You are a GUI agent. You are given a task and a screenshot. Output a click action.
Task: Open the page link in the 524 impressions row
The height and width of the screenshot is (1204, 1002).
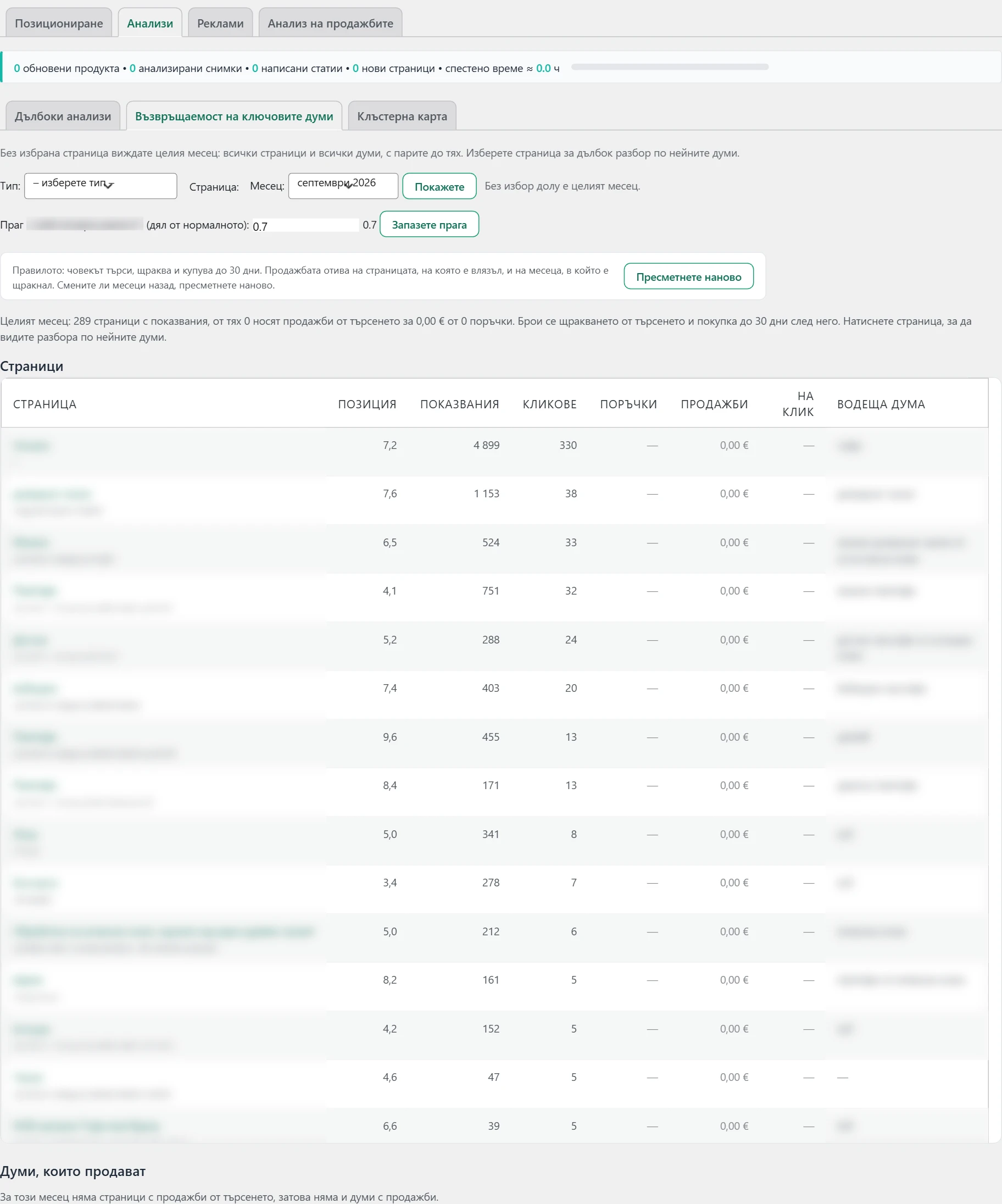coord(31,542)
